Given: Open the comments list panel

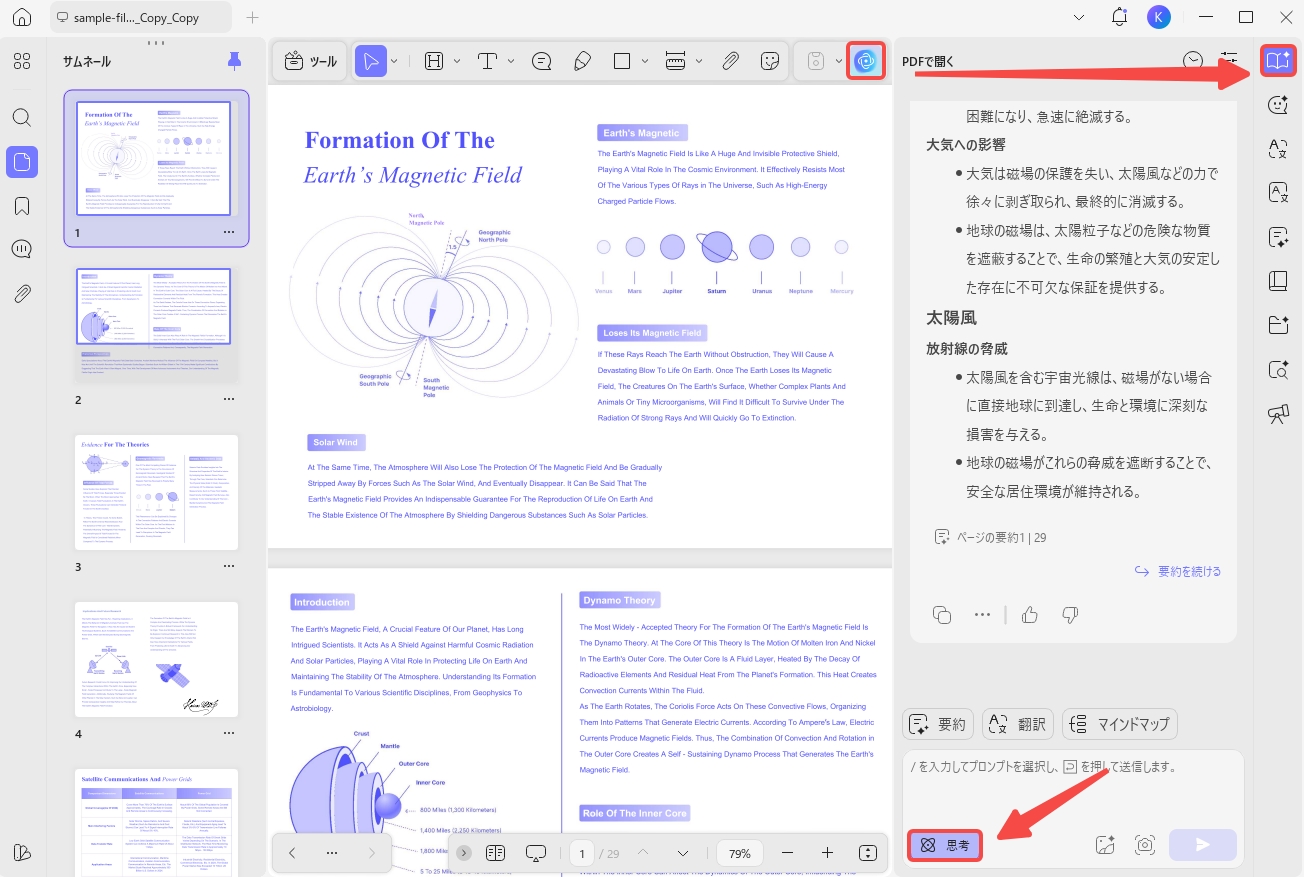Looking at the screenshot, I should tap(22, 249).
